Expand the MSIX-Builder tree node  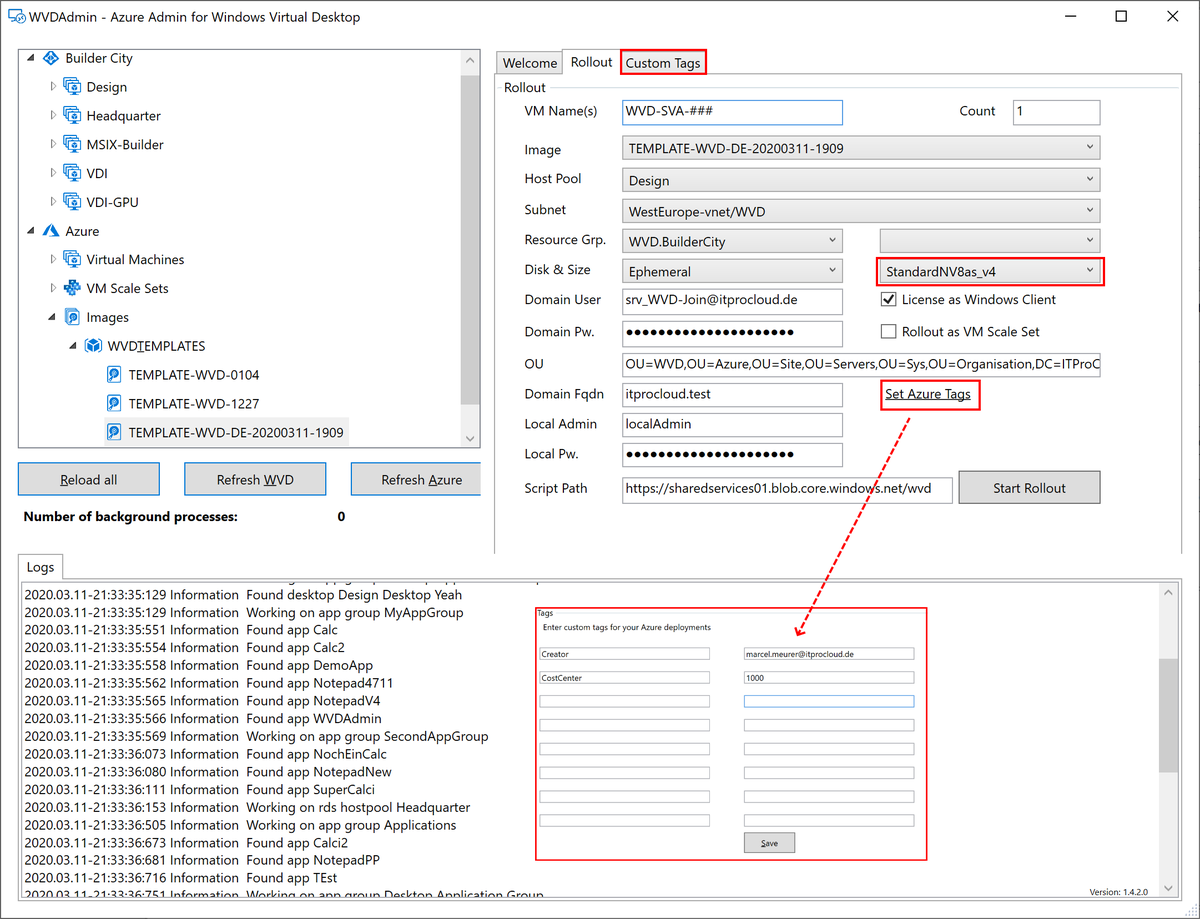pos(53,144)
